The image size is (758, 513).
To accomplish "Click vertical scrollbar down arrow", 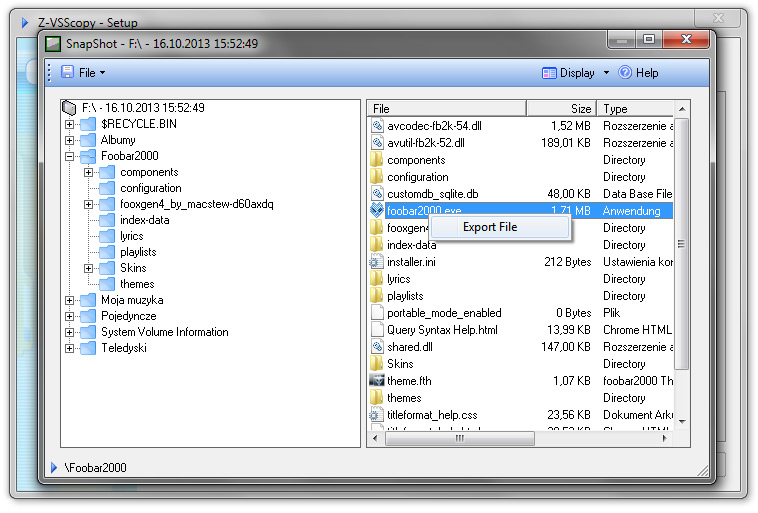I will tap(682, 422).
